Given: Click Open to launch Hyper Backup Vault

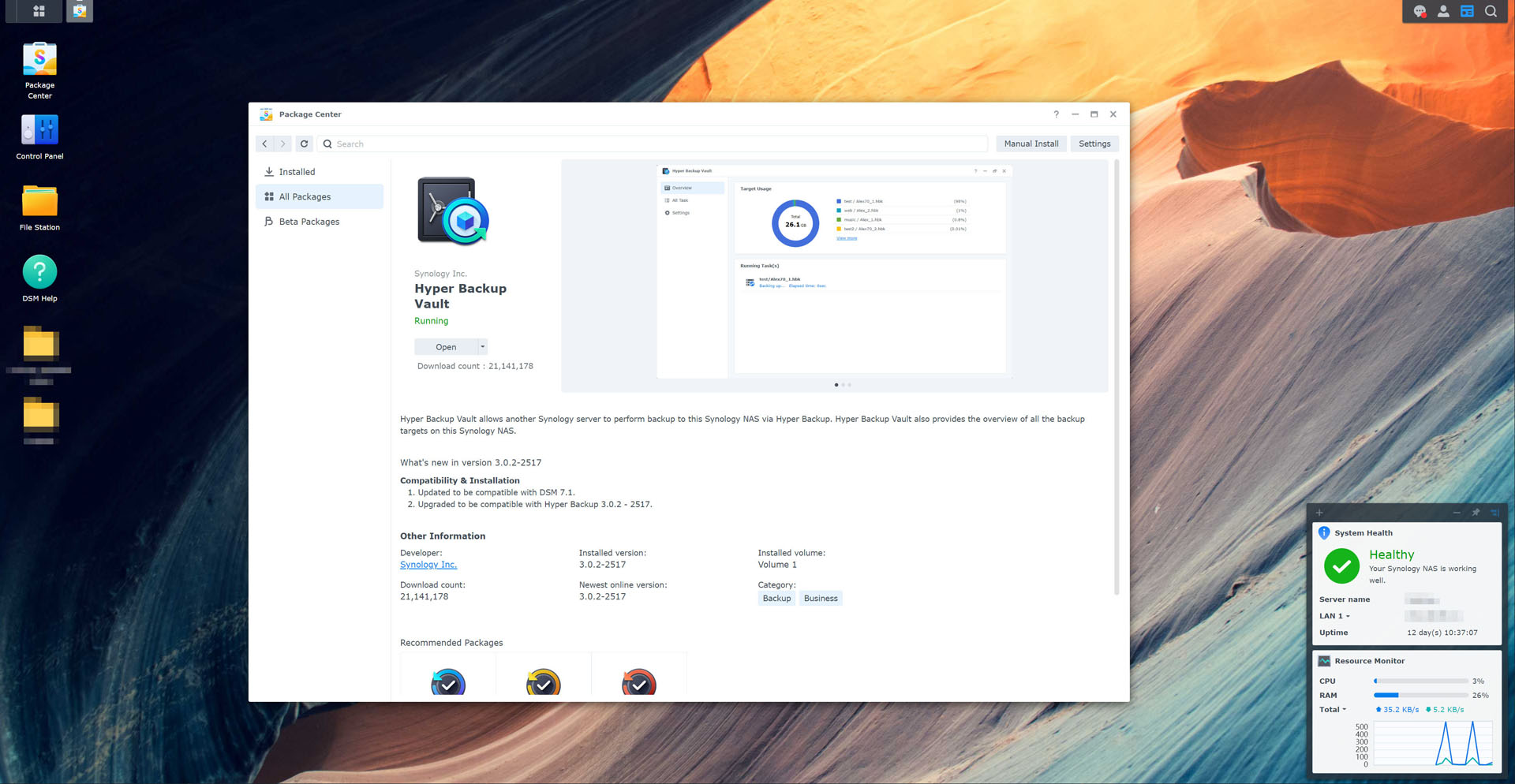Looking at the screenshot, I should (446, 347).
